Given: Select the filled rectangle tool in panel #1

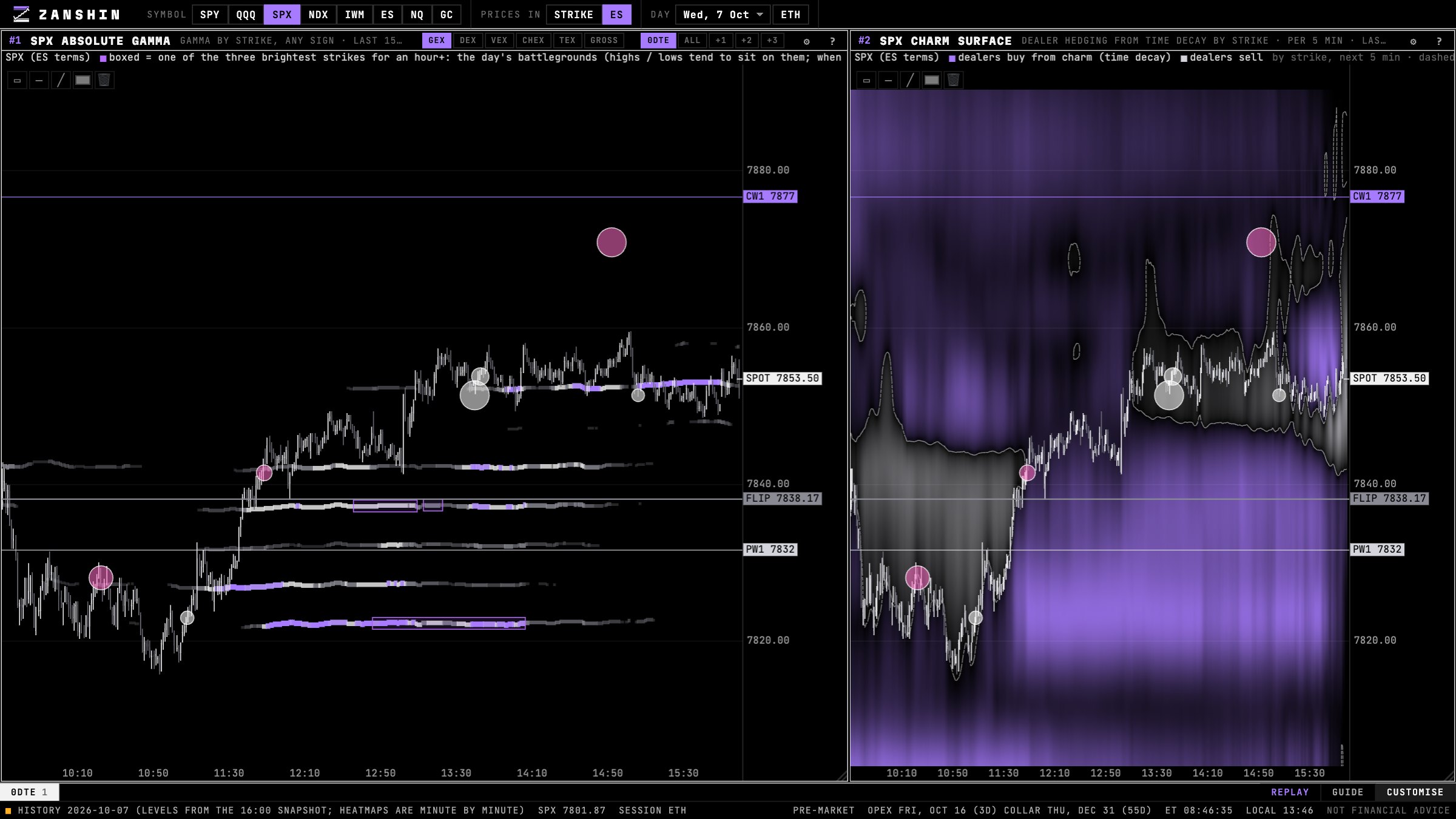Looking at the screenshot, I should point(83,80).
